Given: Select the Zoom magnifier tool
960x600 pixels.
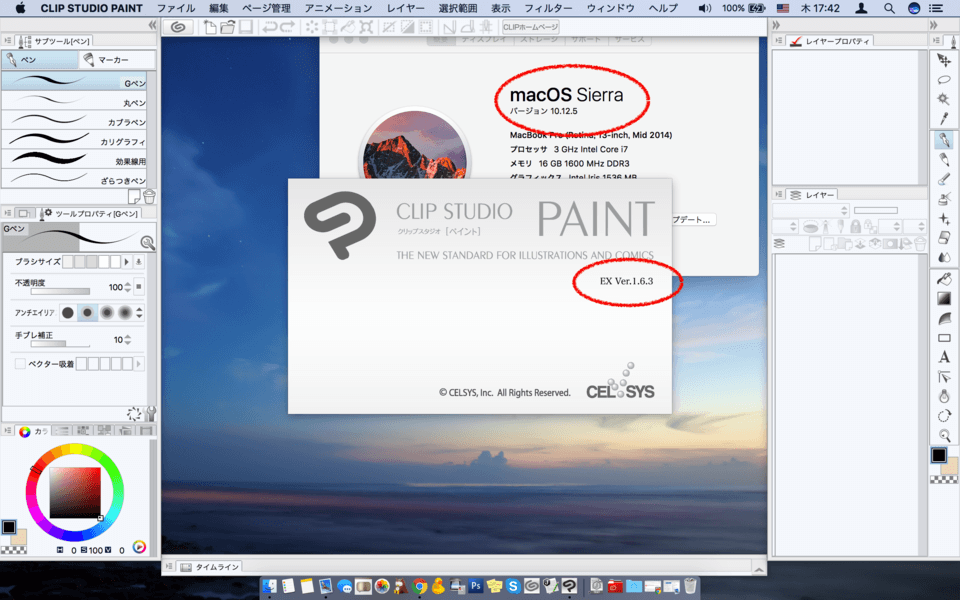Looking at the screenshot, I should (x=944, y=435).
